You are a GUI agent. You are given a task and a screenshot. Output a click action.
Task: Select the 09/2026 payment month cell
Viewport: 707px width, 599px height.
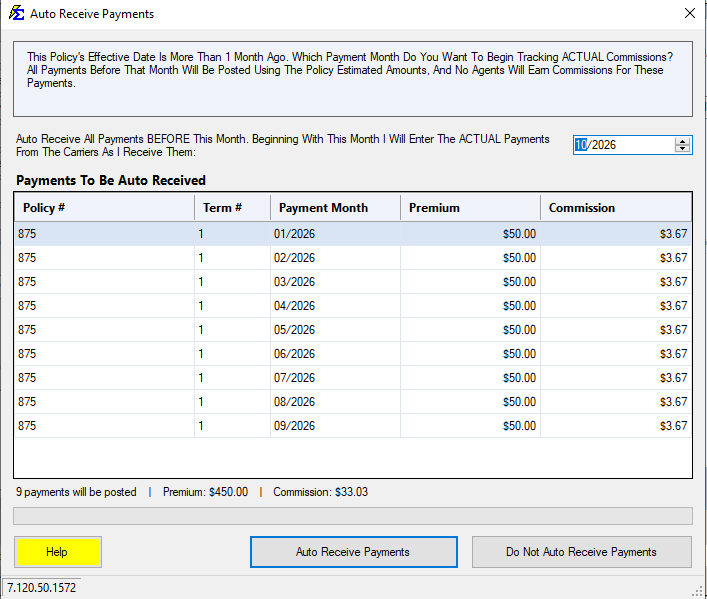pyautogui.click(x=335, y=425)
